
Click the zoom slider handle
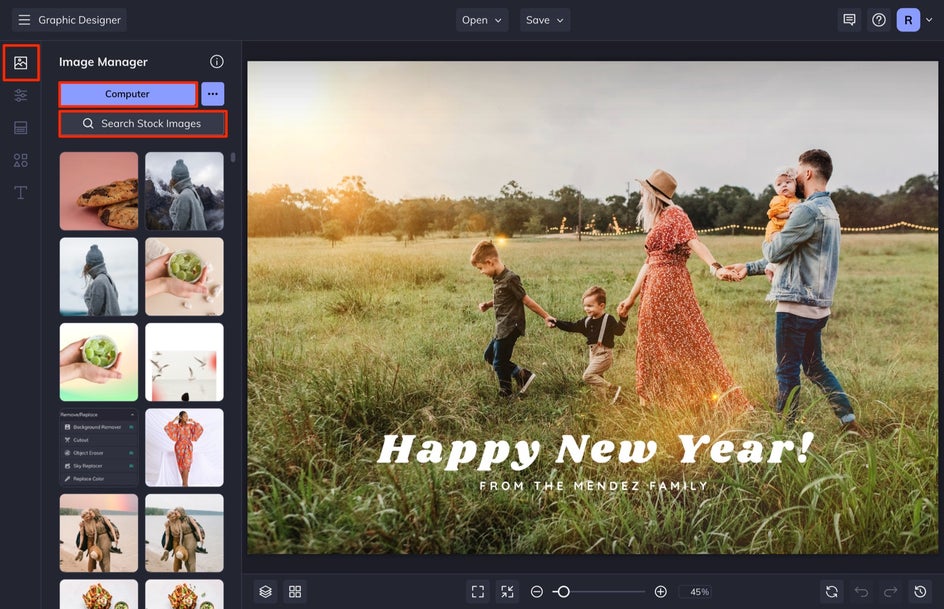[x=563, y=592]
